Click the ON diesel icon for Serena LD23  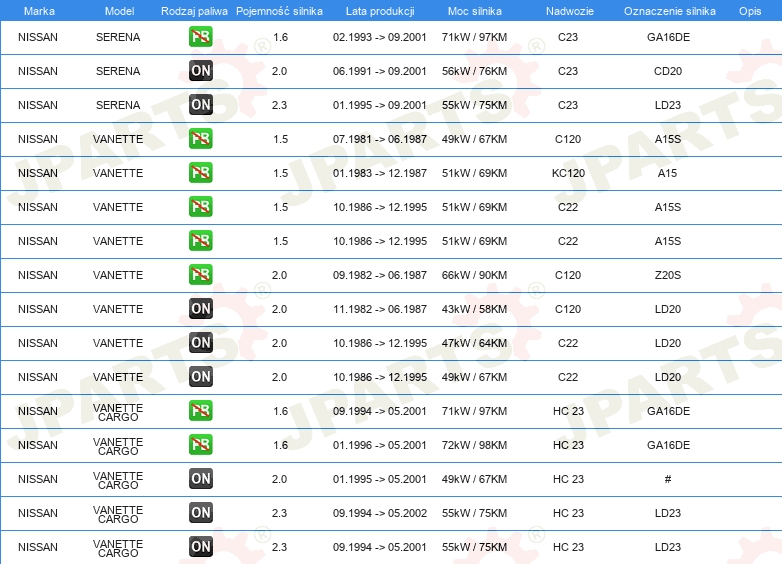pyautogui.click(x=200, y=105)
